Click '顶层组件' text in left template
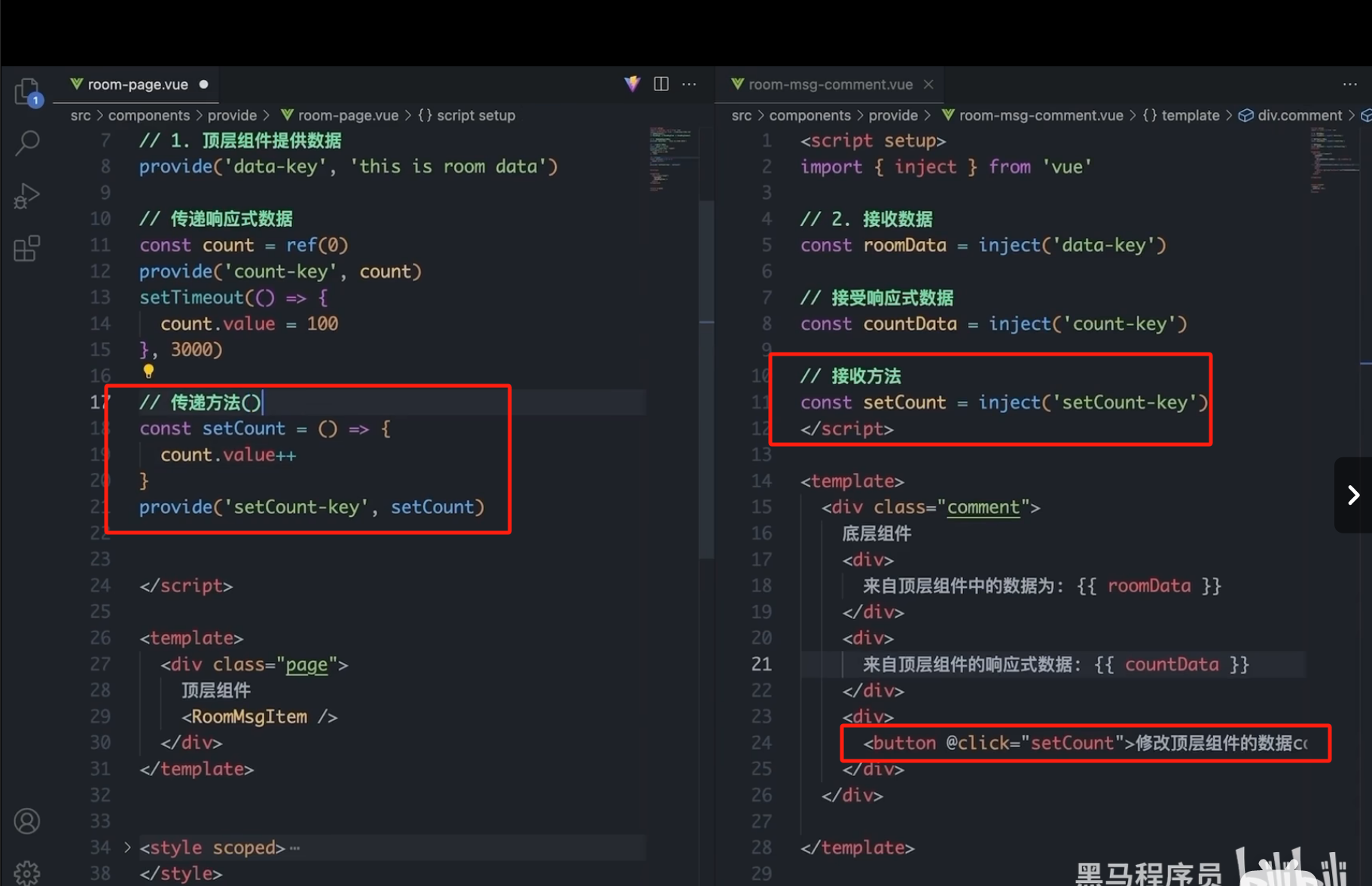 (216, 690)
